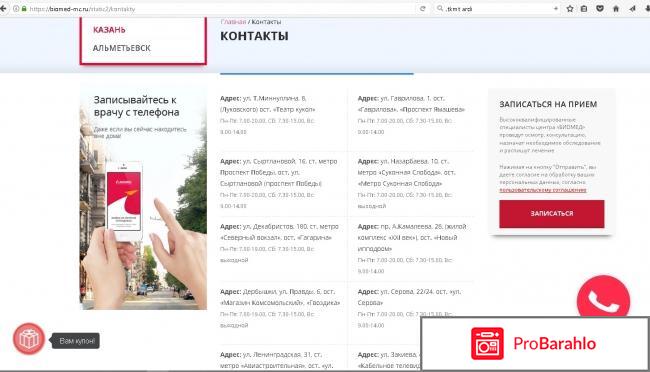Follow the Главная breadcrumb link
Image resolution: width=650 pixels, height=372 pixels.
tap(233, 22)
